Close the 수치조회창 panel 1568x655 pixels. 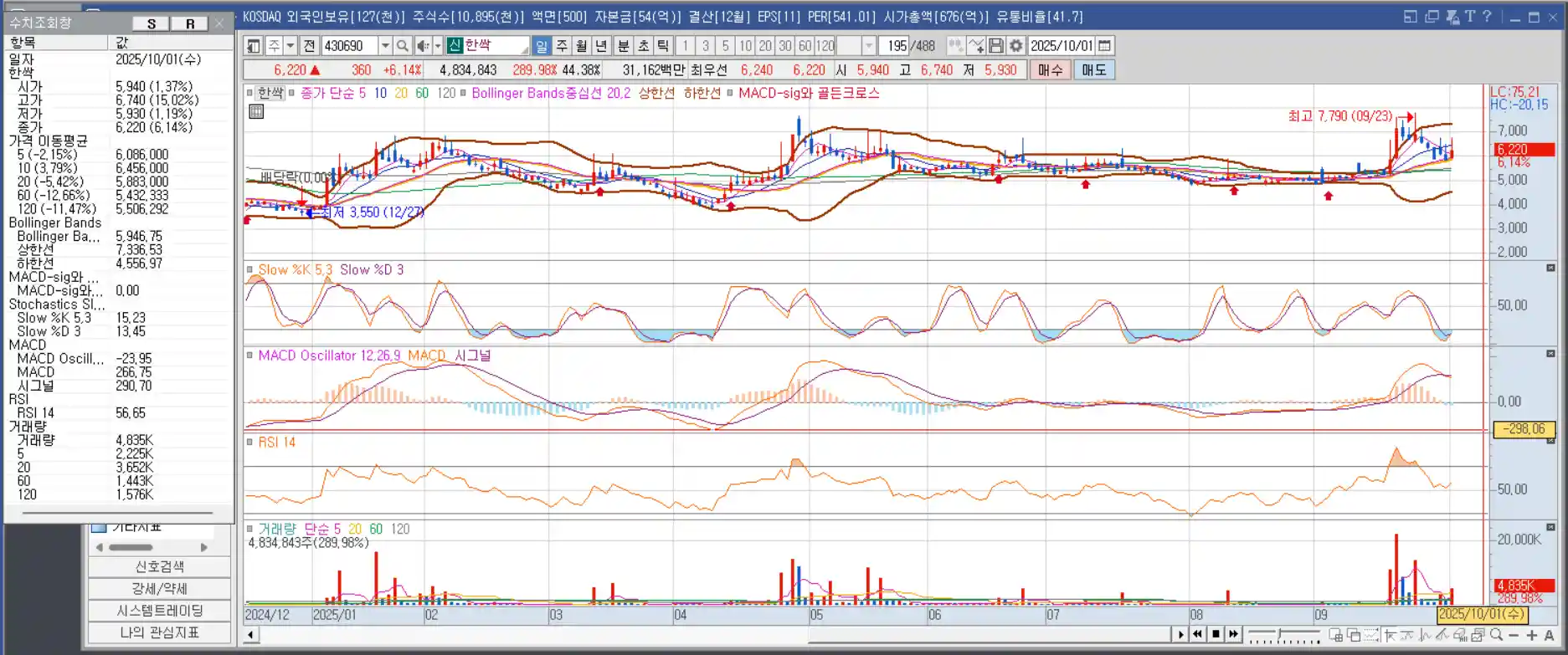pyautogui.click(x=219, y=23)
